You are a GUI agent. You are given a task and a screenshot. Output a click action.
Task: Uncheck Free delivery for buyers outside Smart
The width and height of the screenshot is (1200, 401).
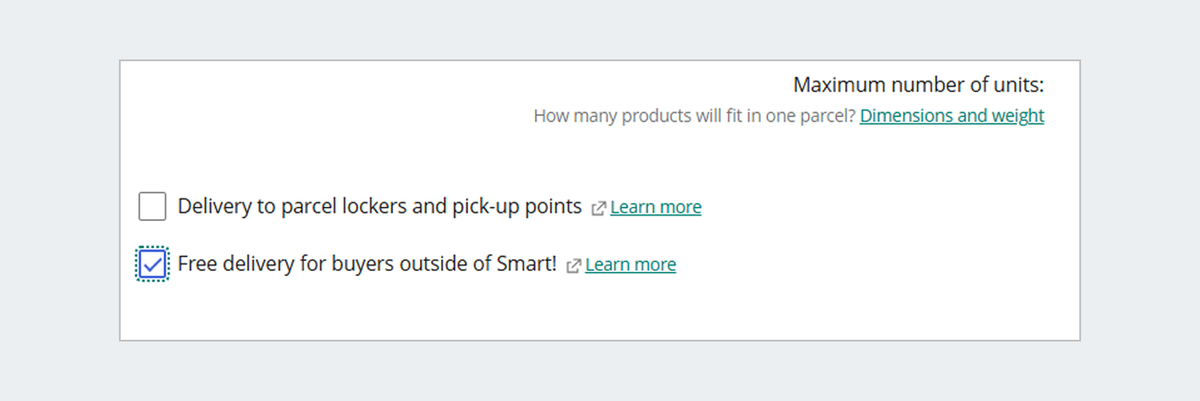152,265
